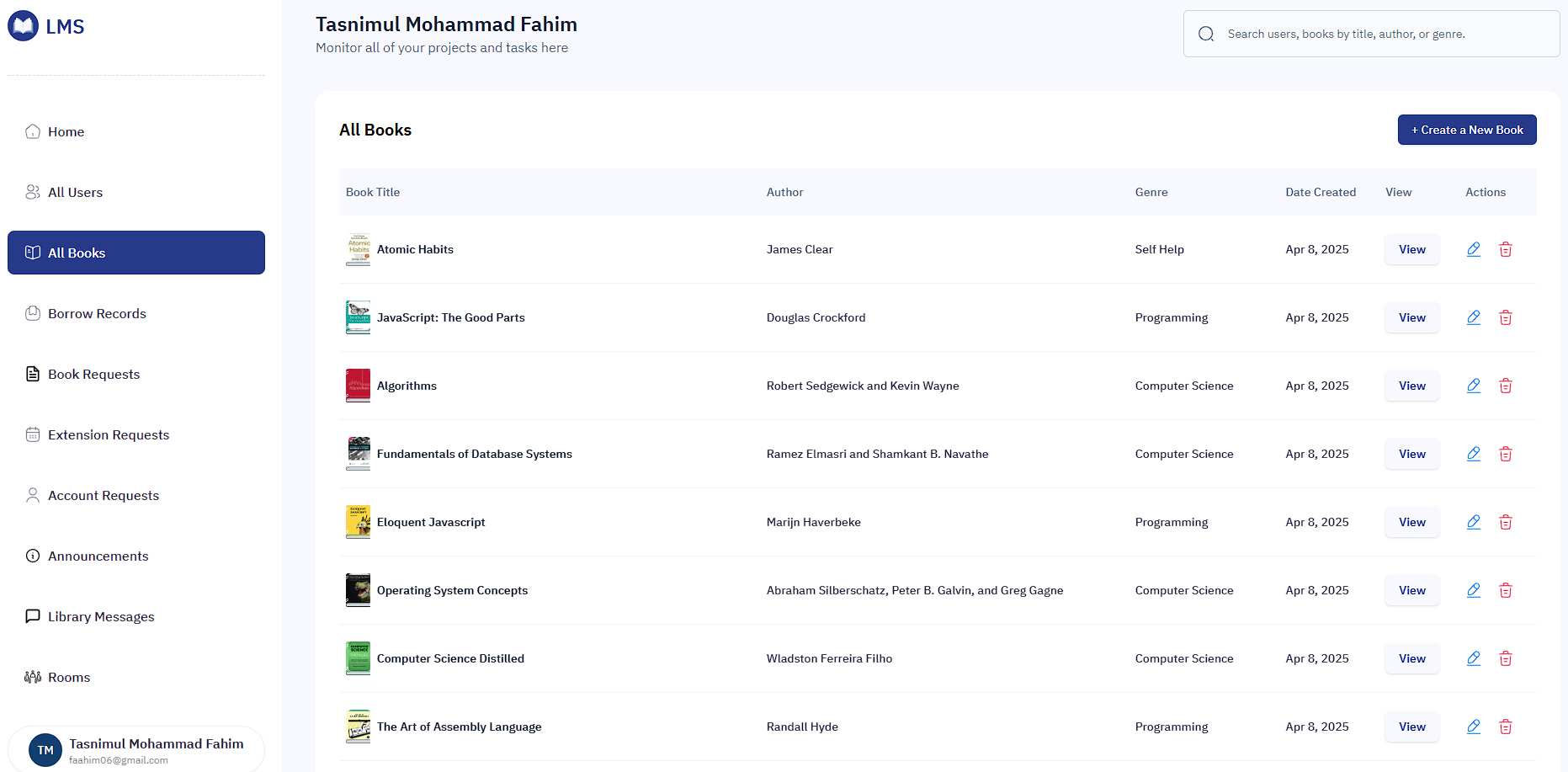Image resolution: width=1568 pixels, height=772 pixels.
Task: Go to All Users page
Action: 136,192
